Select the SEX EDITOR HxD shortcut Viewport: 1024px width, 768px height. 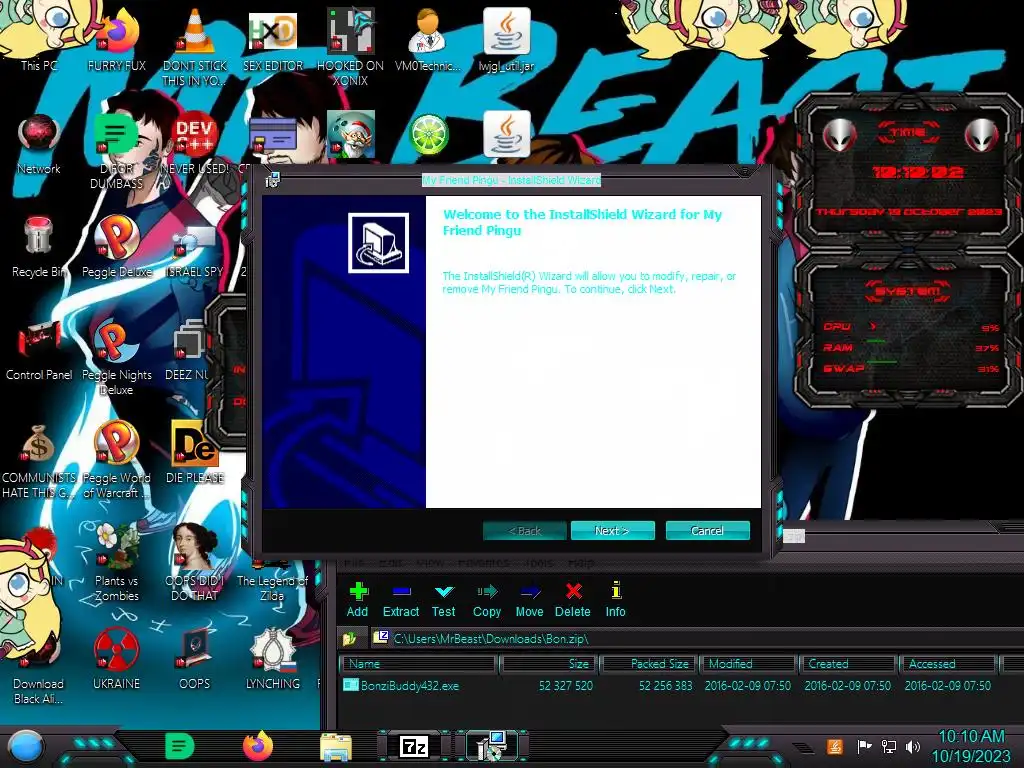pyautogui.click(x=273, y=40)
